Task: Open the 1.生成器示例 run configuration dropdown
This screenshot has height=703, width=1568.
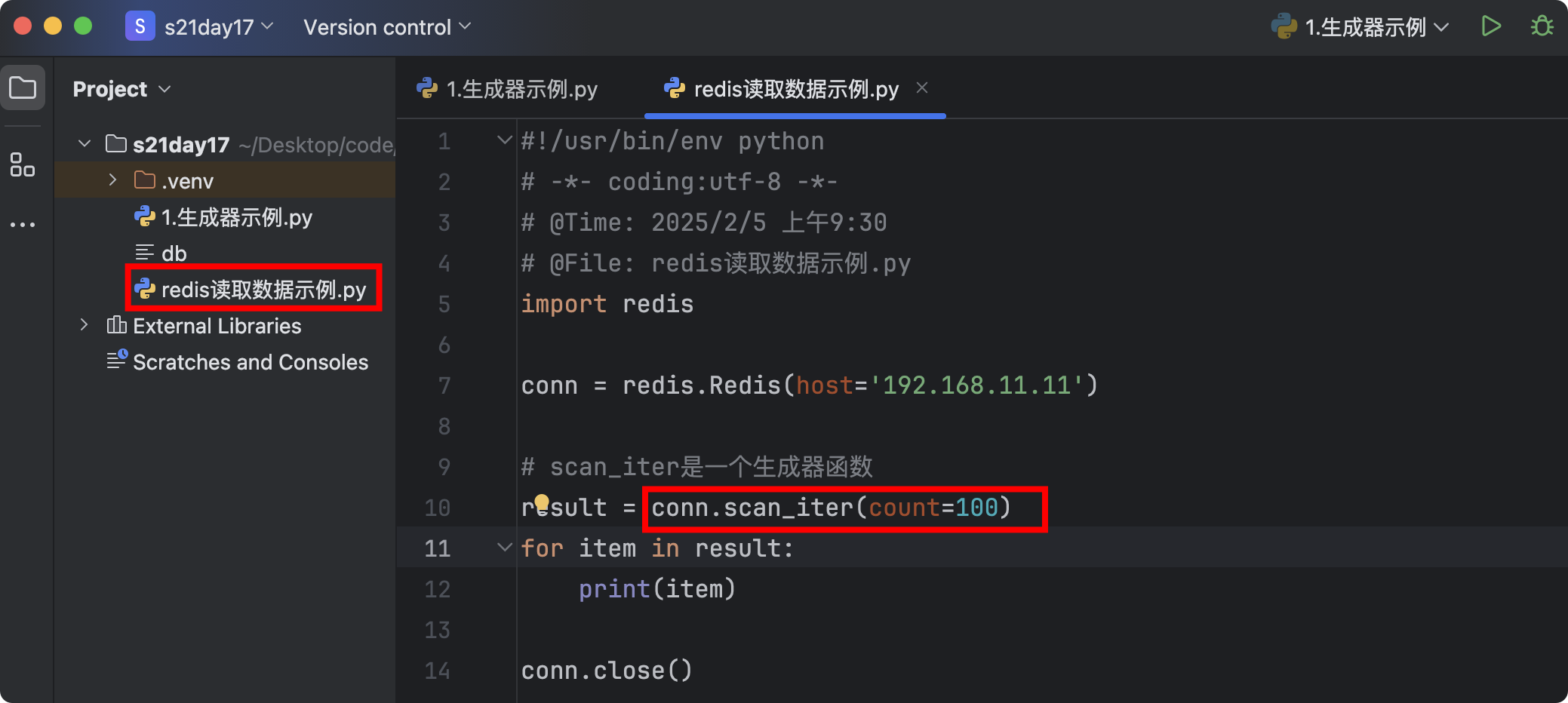Action: point(1360,27)
